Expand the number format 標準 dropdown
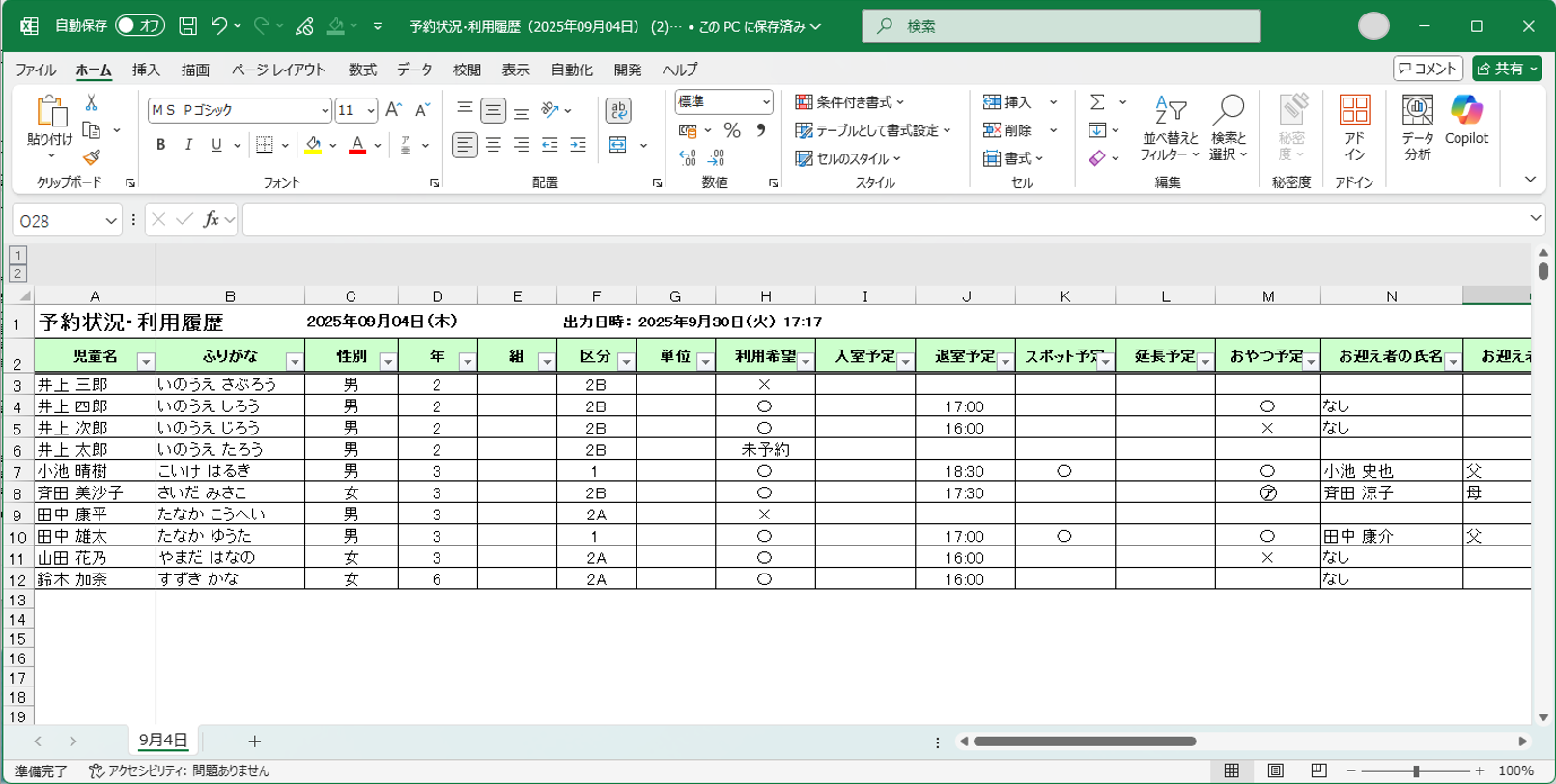 (x=765, y=101)
